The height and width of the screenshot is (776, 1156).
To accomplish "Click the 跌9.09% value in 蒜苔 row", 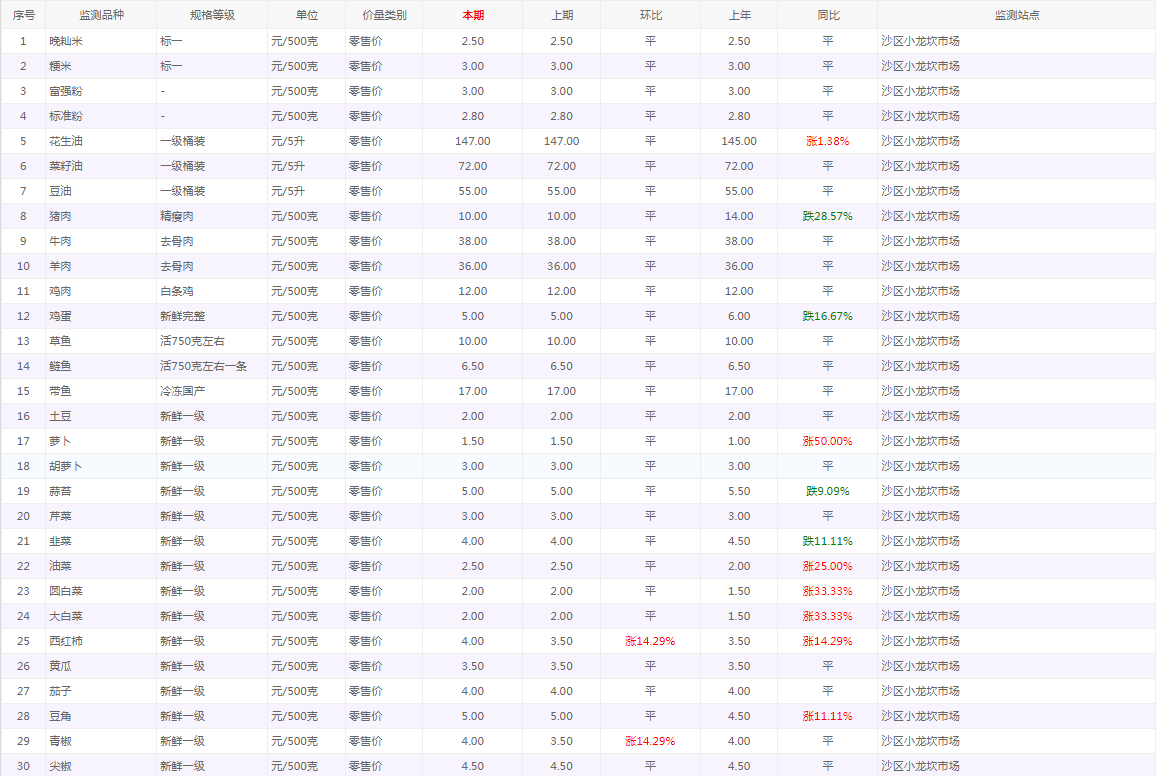I will pos(827,491).
